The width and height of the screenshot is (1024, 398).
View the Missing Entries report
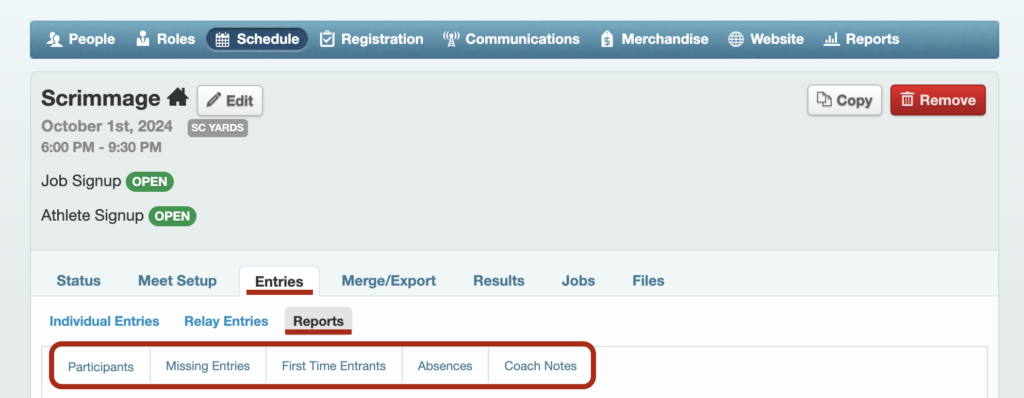coord(208,366)
